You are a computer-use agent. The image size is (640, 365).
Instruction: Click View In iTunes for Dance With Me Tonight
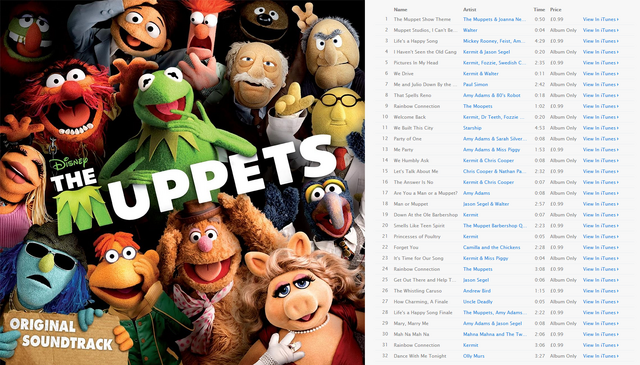tap(600, 356)
